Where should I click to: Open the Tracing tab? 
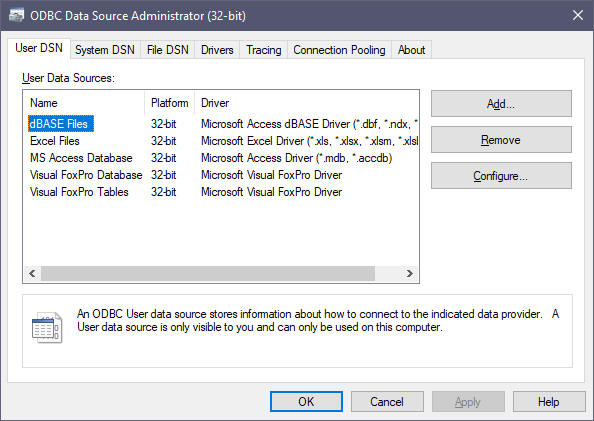point(264,50)
